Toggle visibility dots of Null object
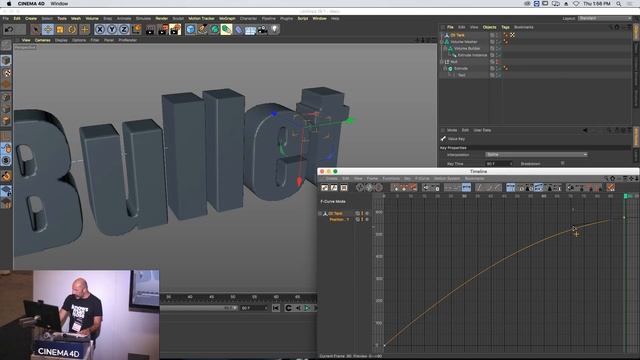The height and width of the screenshot is (360, 640). 497,62
